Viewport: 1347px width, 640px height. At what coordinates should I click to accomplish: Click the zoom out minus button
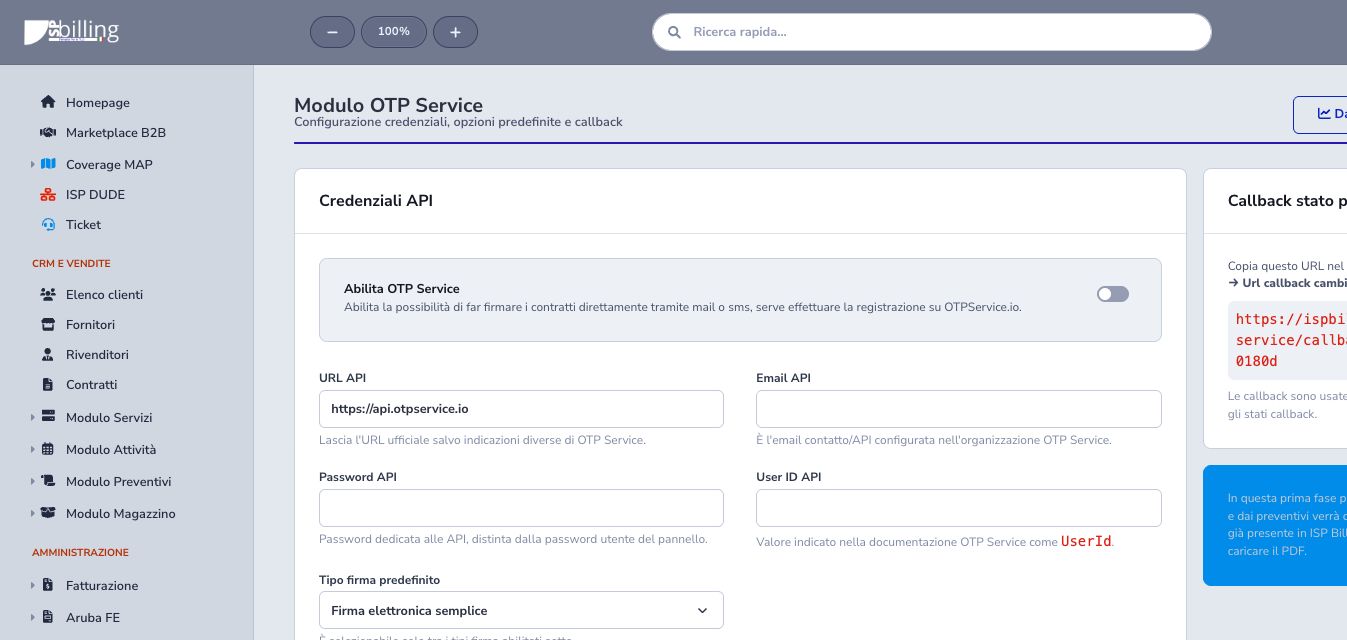332,32
